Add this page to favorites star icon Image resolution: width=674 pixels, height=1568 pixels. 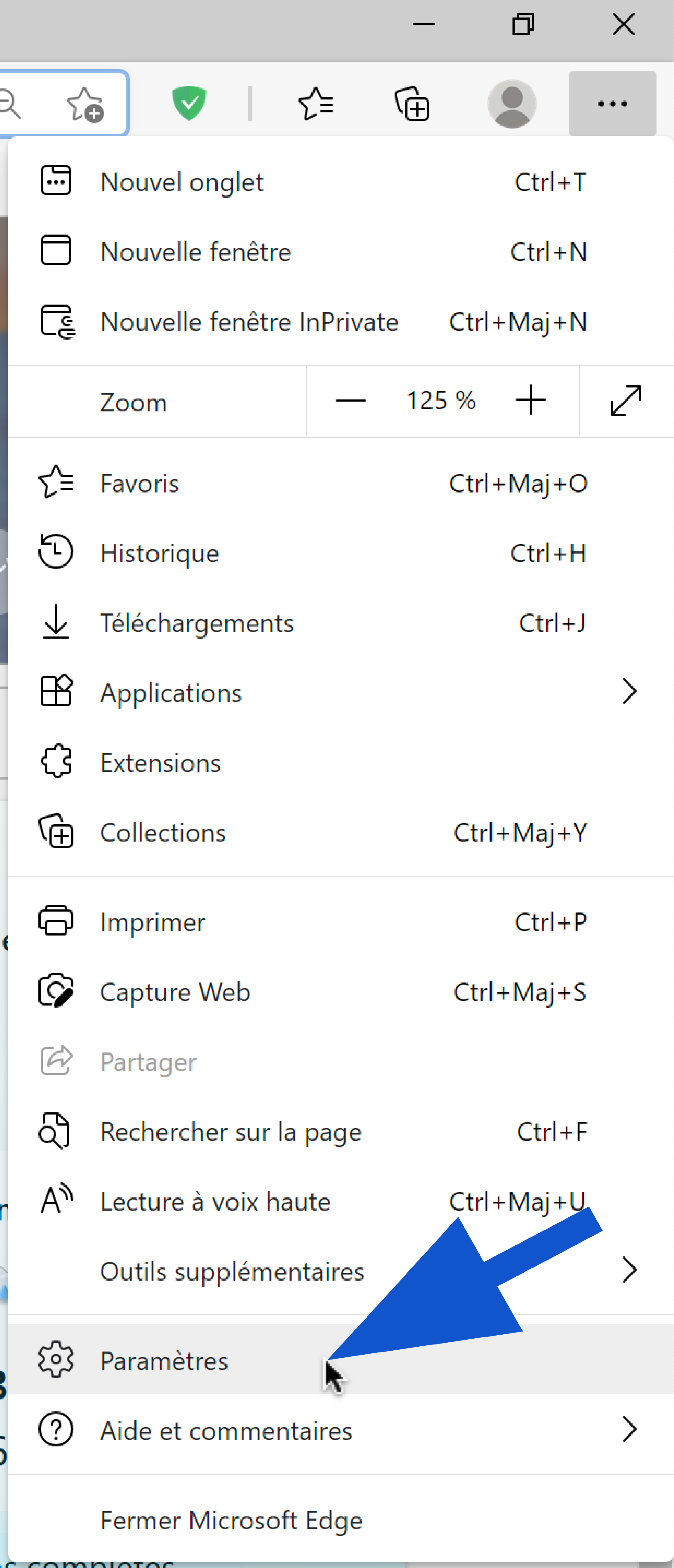click(85, 104)
